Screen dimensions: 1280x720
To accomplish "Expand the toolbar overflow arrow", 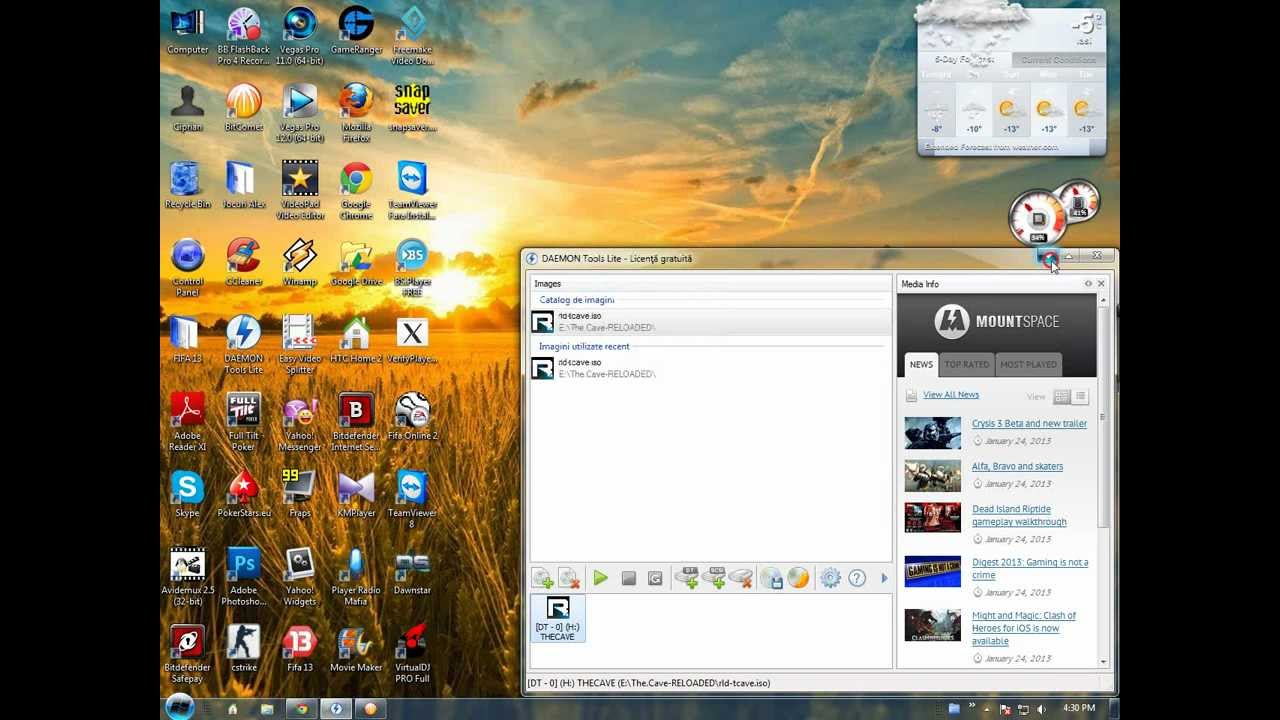I will point(884,578).
